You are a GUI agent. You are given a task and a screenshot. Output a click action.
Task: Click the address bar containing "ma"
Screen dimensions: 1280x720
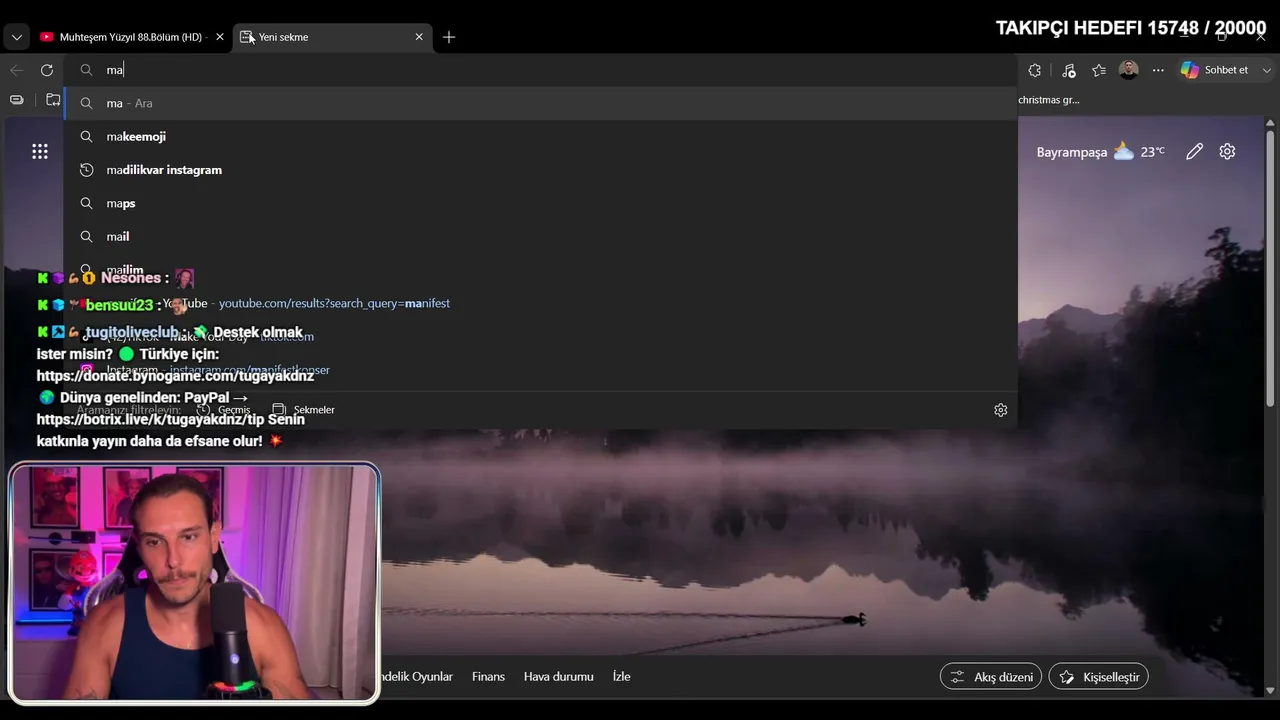coord(540,70)
